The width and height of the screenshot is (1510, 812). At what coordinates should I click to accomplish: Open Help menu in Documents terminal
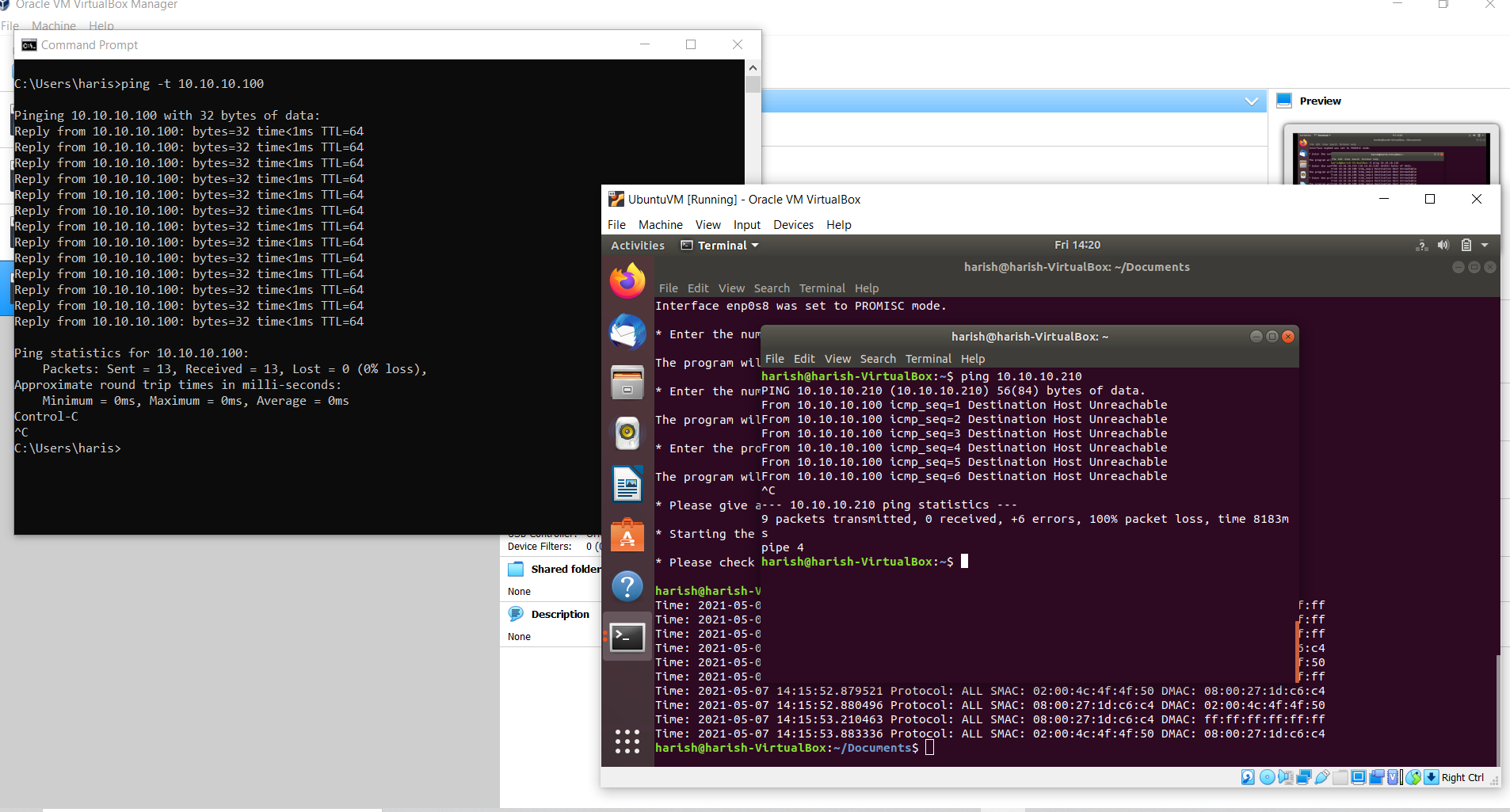point(867,288)
